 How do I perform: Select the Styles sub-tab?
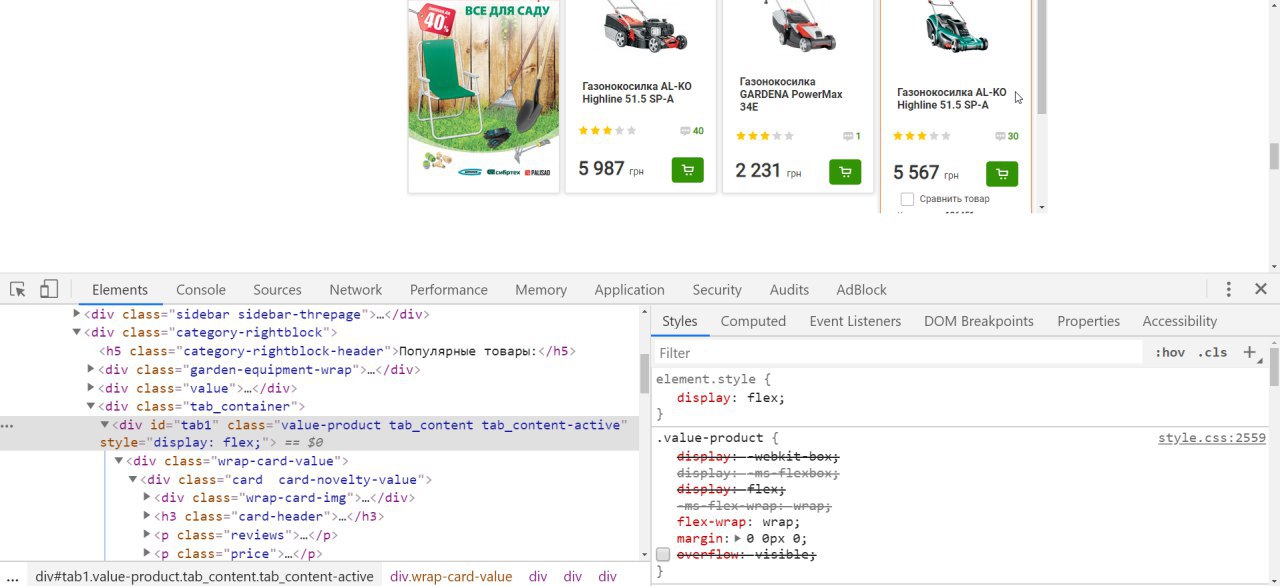(x=680, y=321)
